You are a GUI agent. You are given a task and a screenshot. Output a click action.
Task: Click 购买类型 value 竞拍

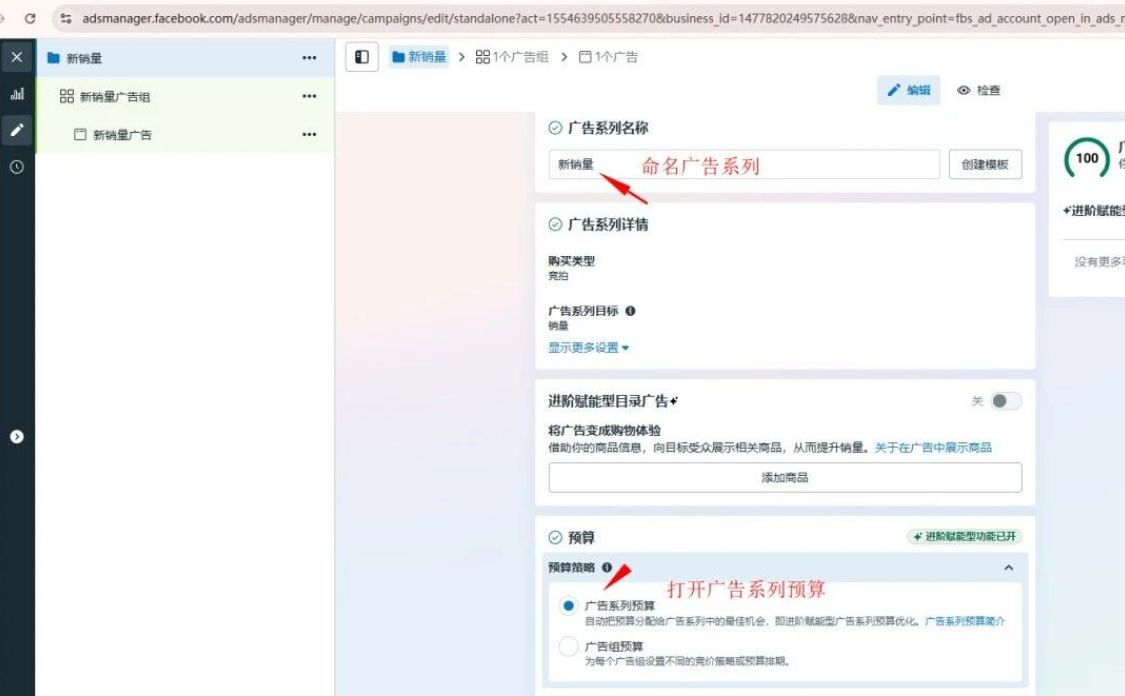558,276
